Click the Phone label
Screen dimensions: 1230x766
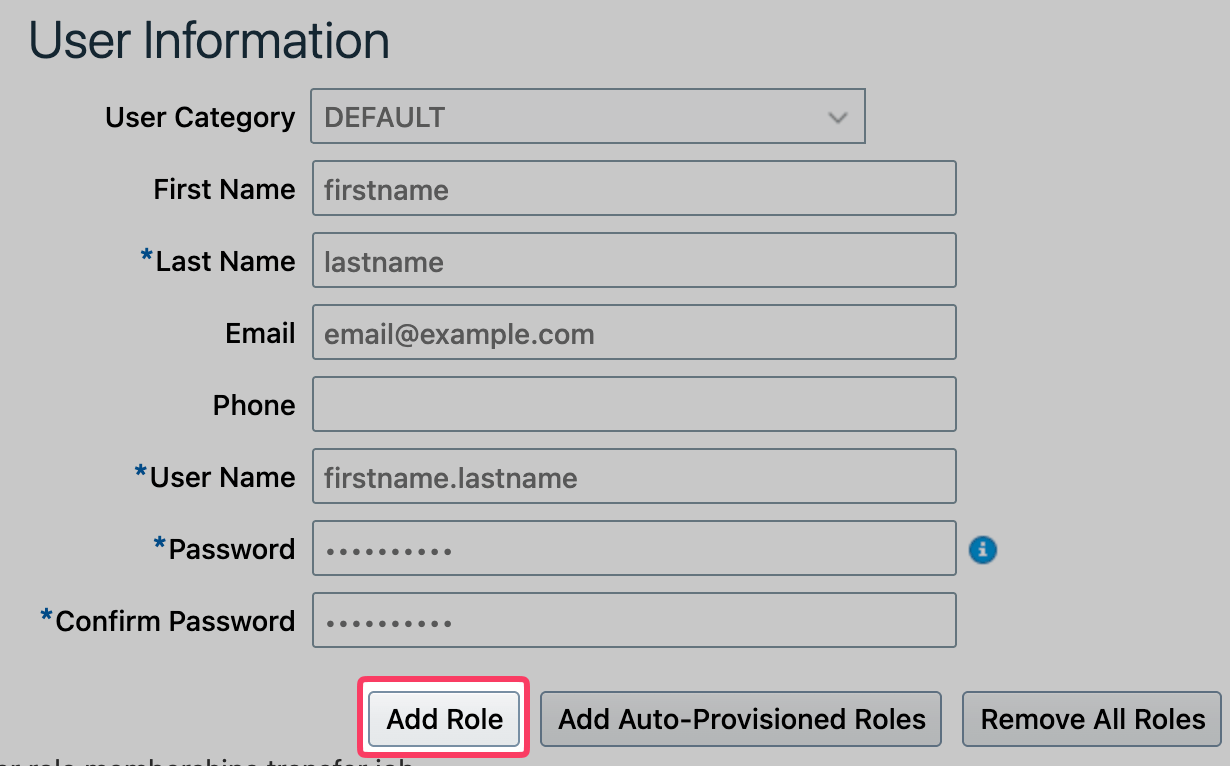point(254,405)
